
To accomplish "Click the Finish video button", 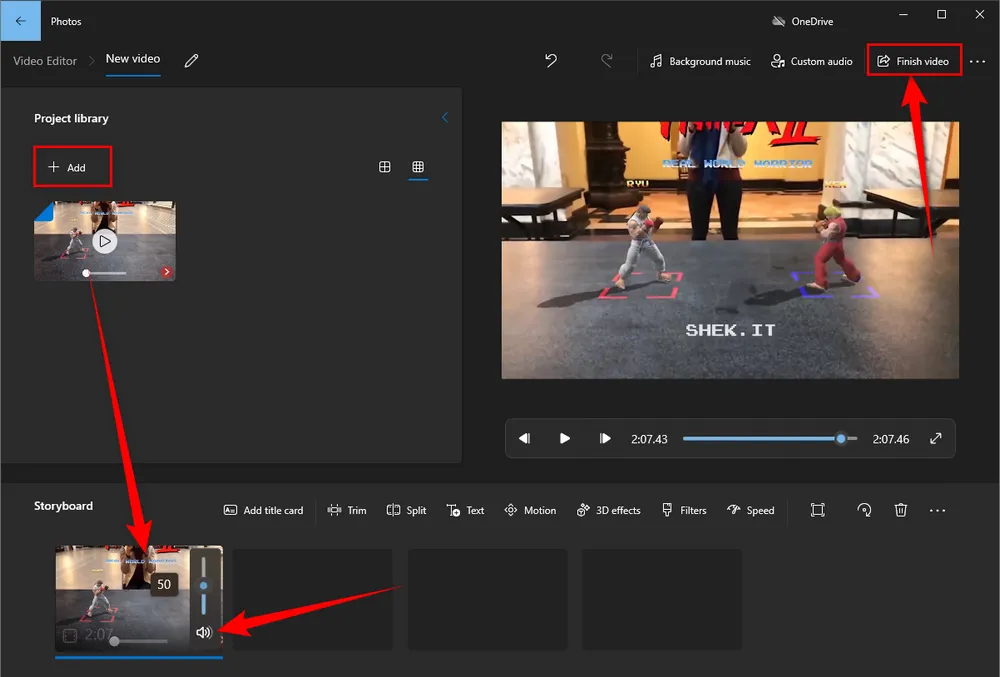I will 913,61.
